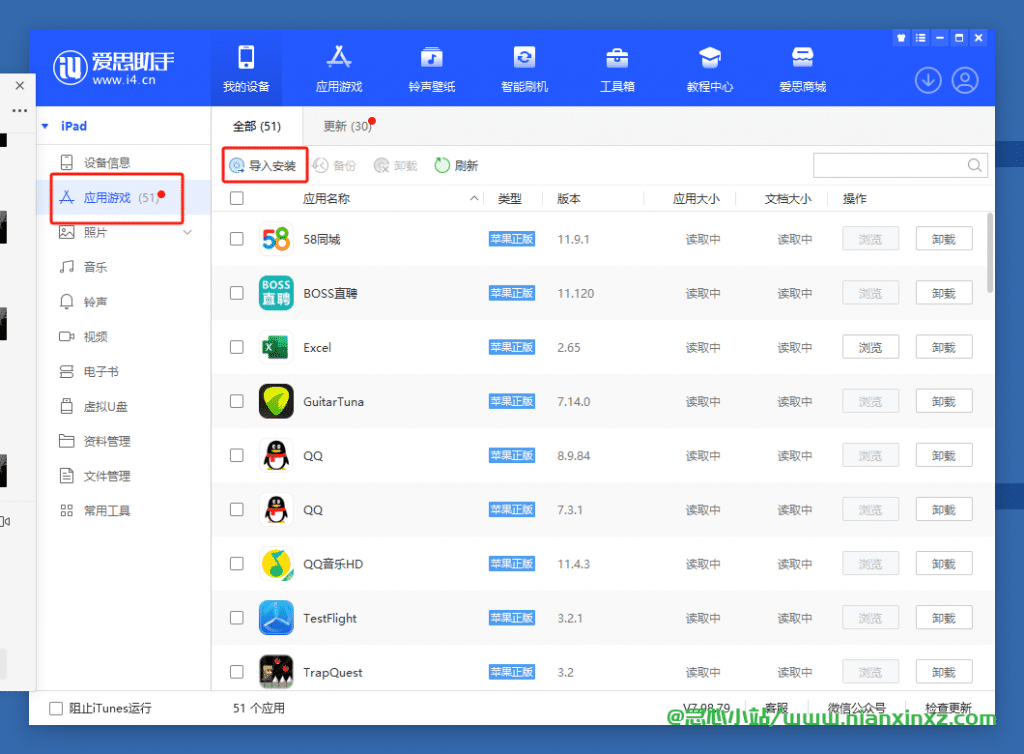Select 文件管理 in sidebar
1024x754 pixels.
click(106, 476)
